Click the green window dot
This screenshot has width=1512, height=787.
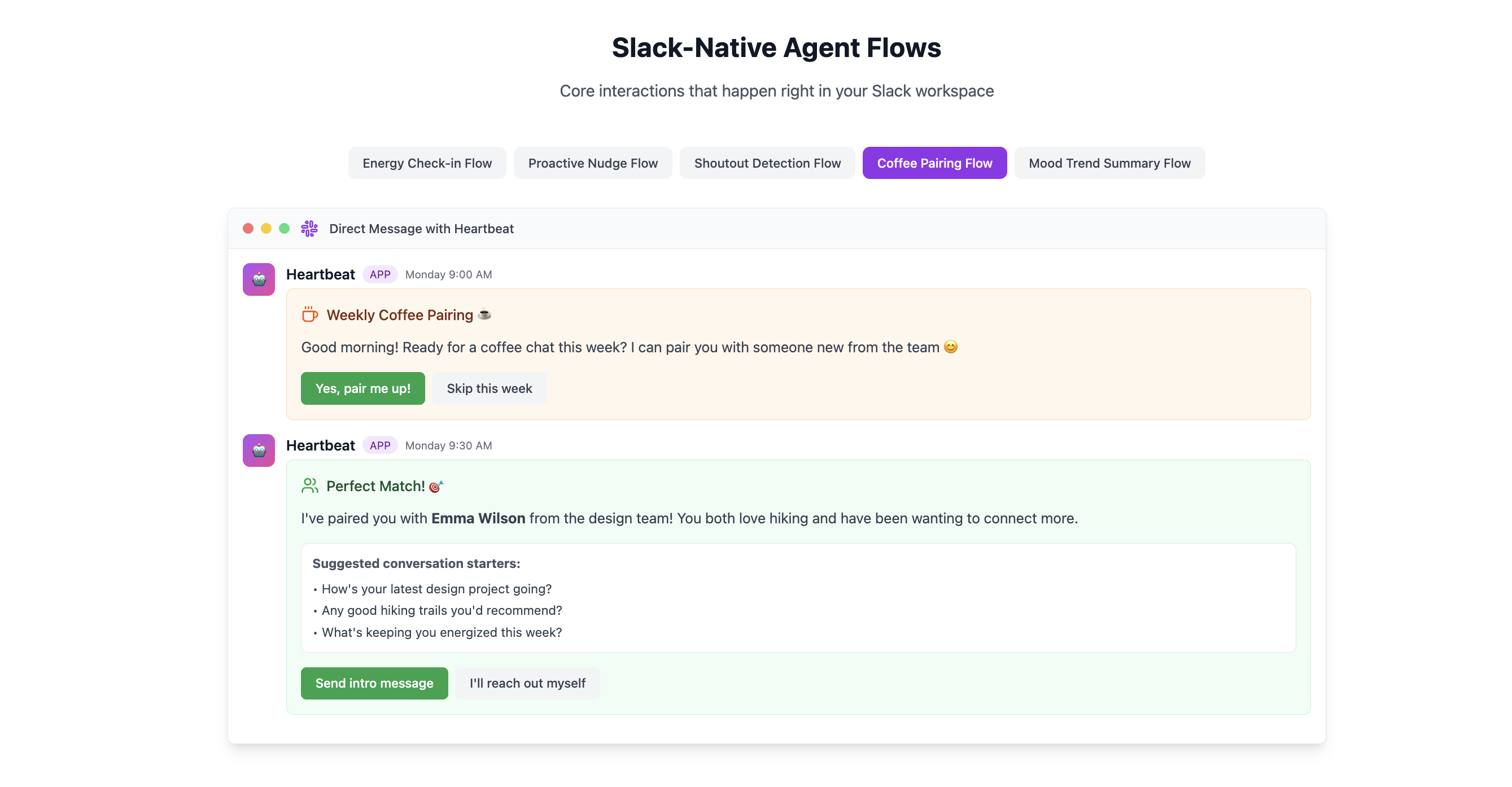(285, 228)
